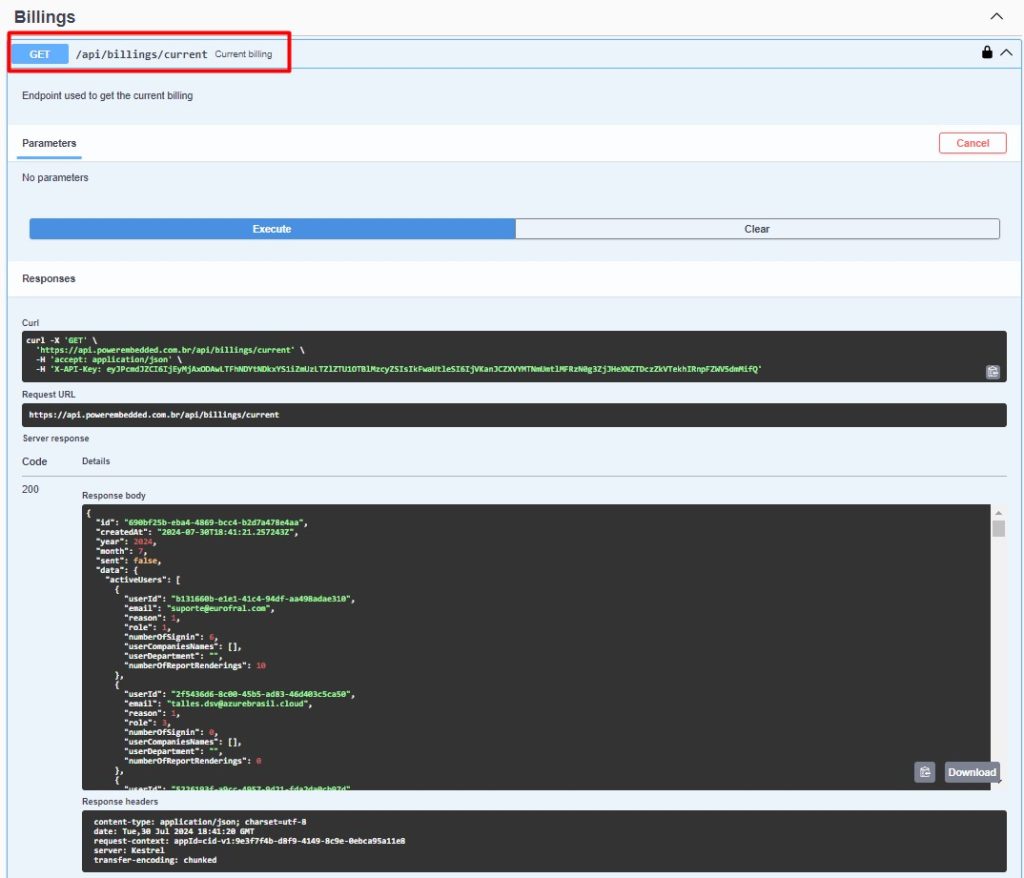Select the Parameters tab
The width and height of the screenshot is (1024, 878).
point(49,143)
